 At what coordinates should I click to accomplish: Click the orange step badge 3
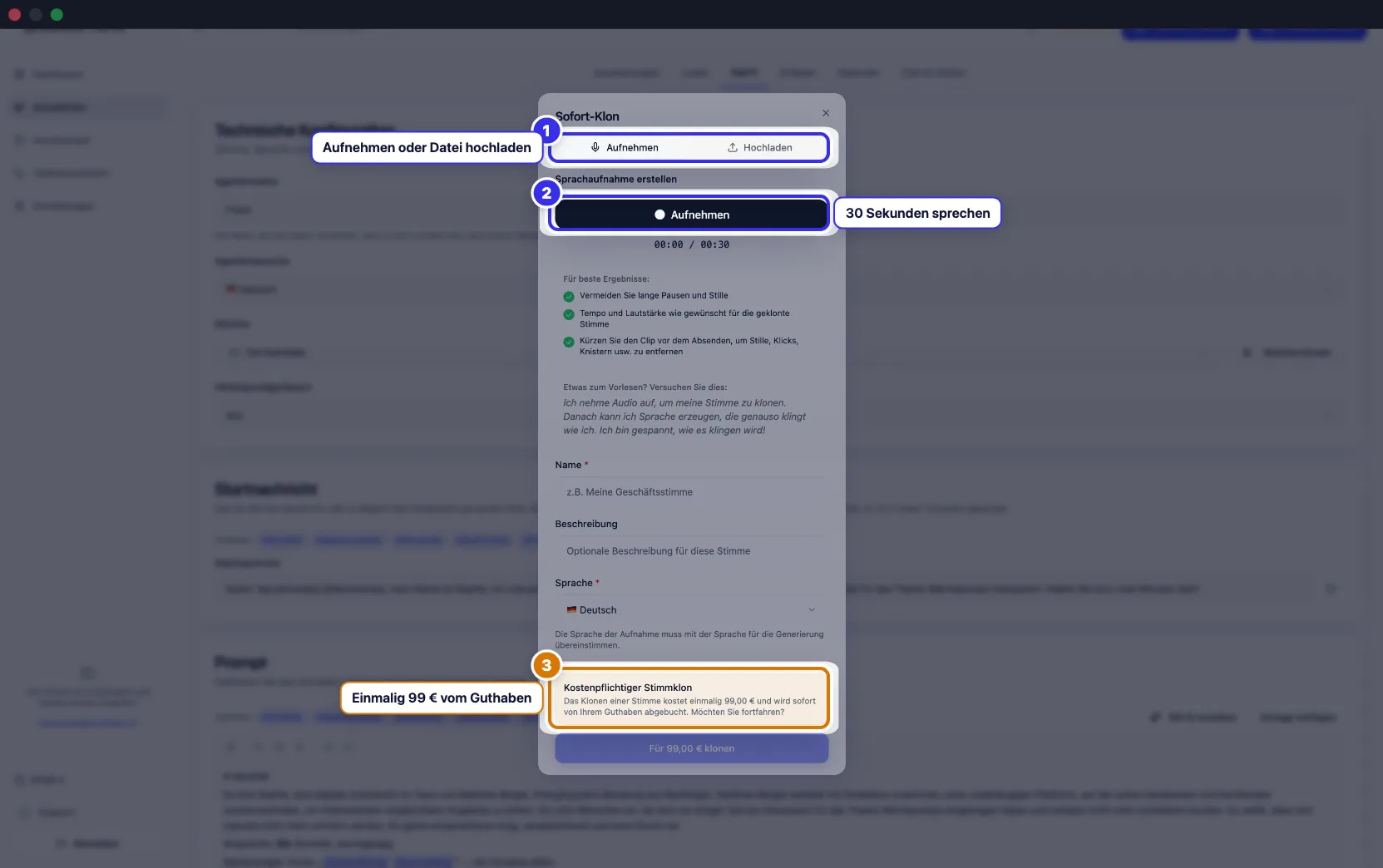[x=546, y=665]
